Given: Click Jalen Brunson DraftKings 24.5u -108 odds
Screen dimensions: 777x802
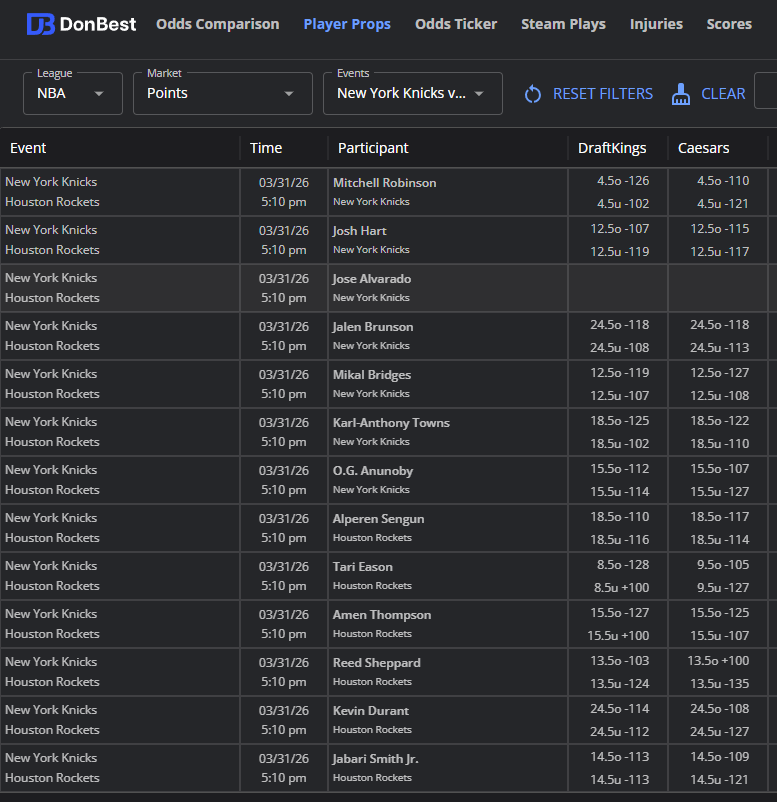Looking at the screenshot, I should (619, 348).
